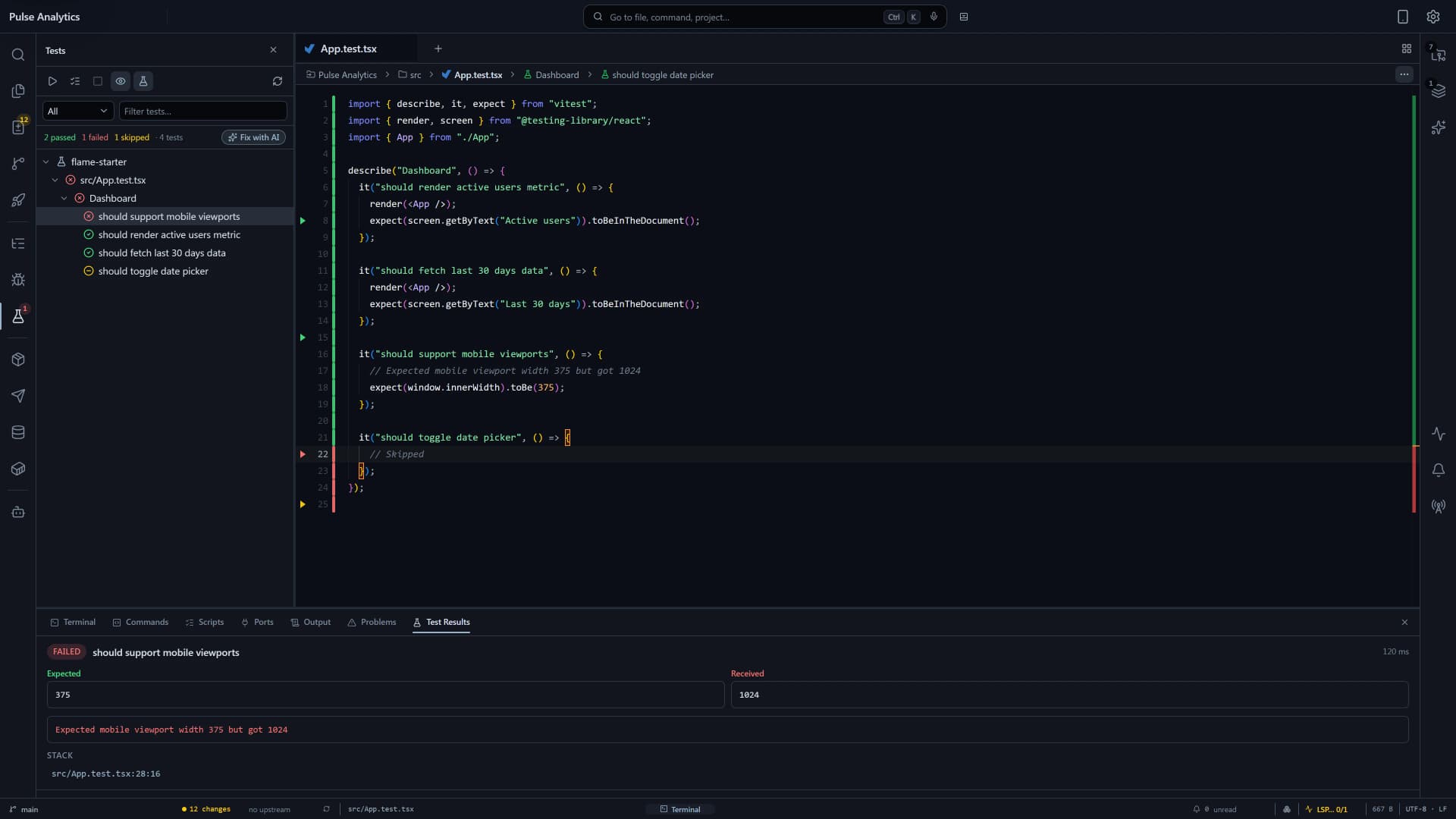The height and width of the screenshot is (819, 1456).
Task: Click the stop tests square icon
Action: click(98, 81)
